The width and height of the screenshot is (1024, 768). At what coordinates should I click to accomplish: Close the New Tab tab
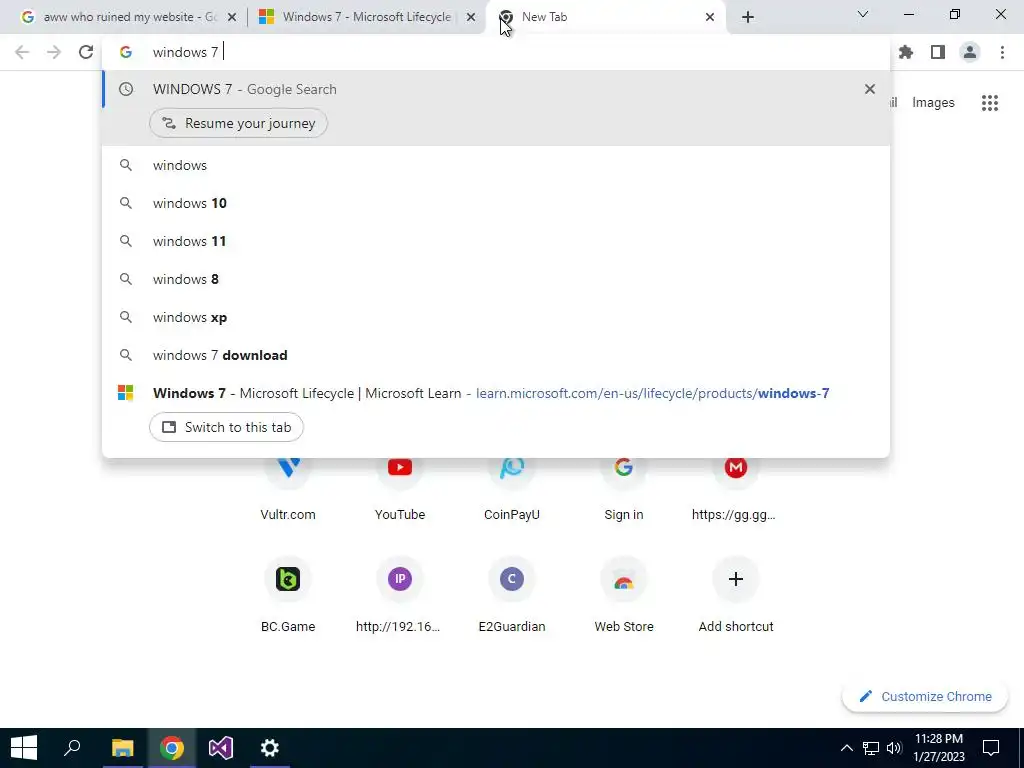tap(710, 18)
